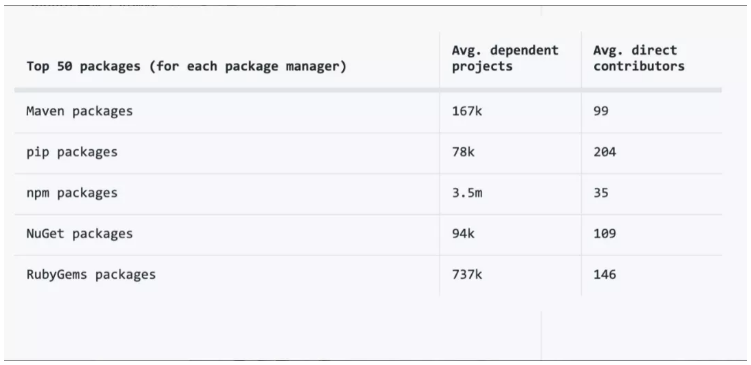Click the 737k dependent projects value
Image resolution: width=751 pixels, height=365 pixels.
pos(467,274)
